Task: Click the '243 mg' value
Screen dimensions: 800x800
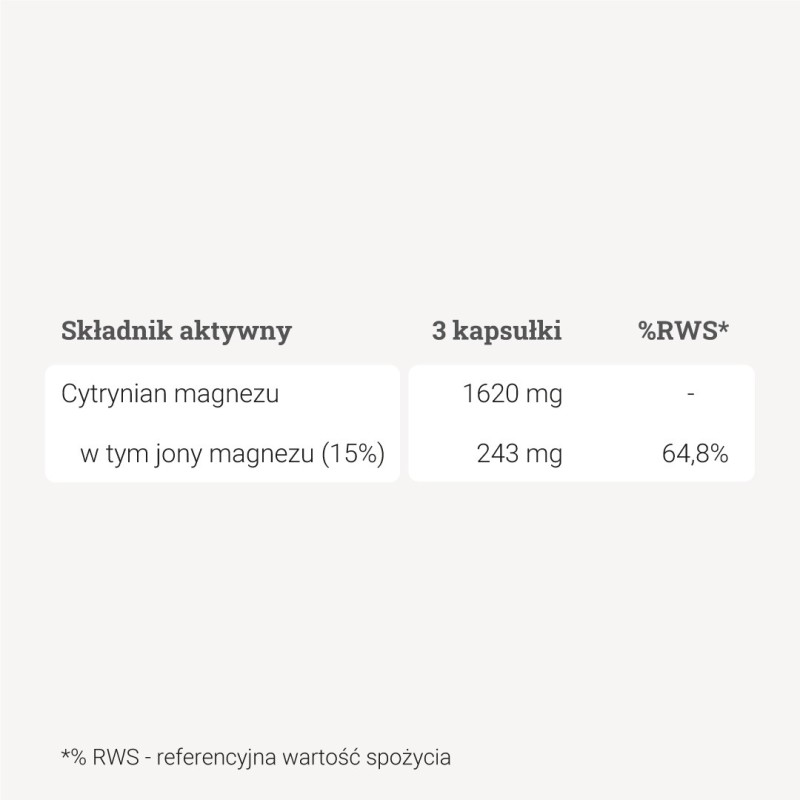Action: (520, 454)
